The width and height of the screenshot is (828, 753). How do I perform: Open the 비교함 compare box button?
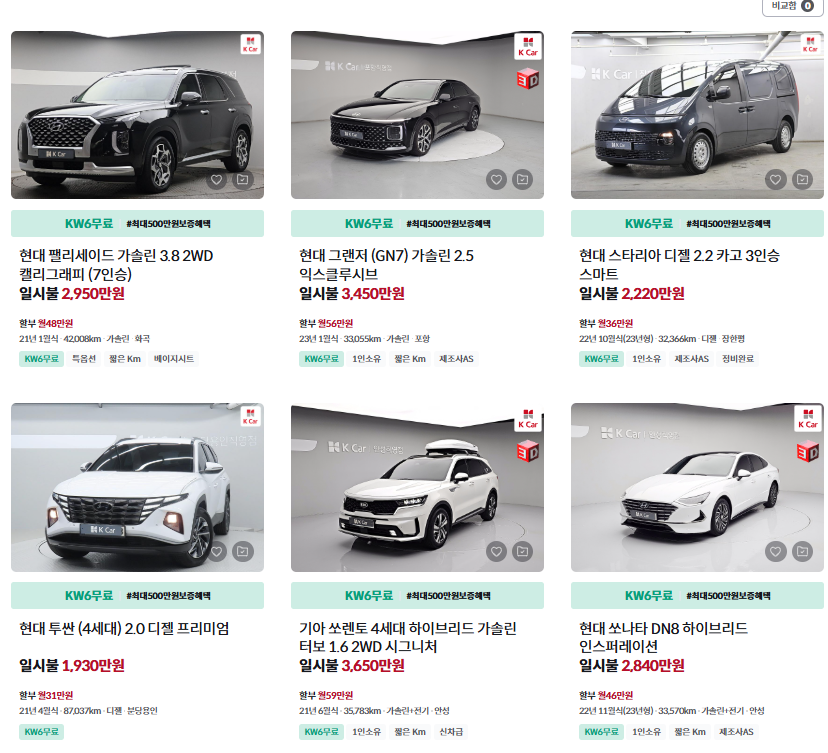[x=792, y=6]
